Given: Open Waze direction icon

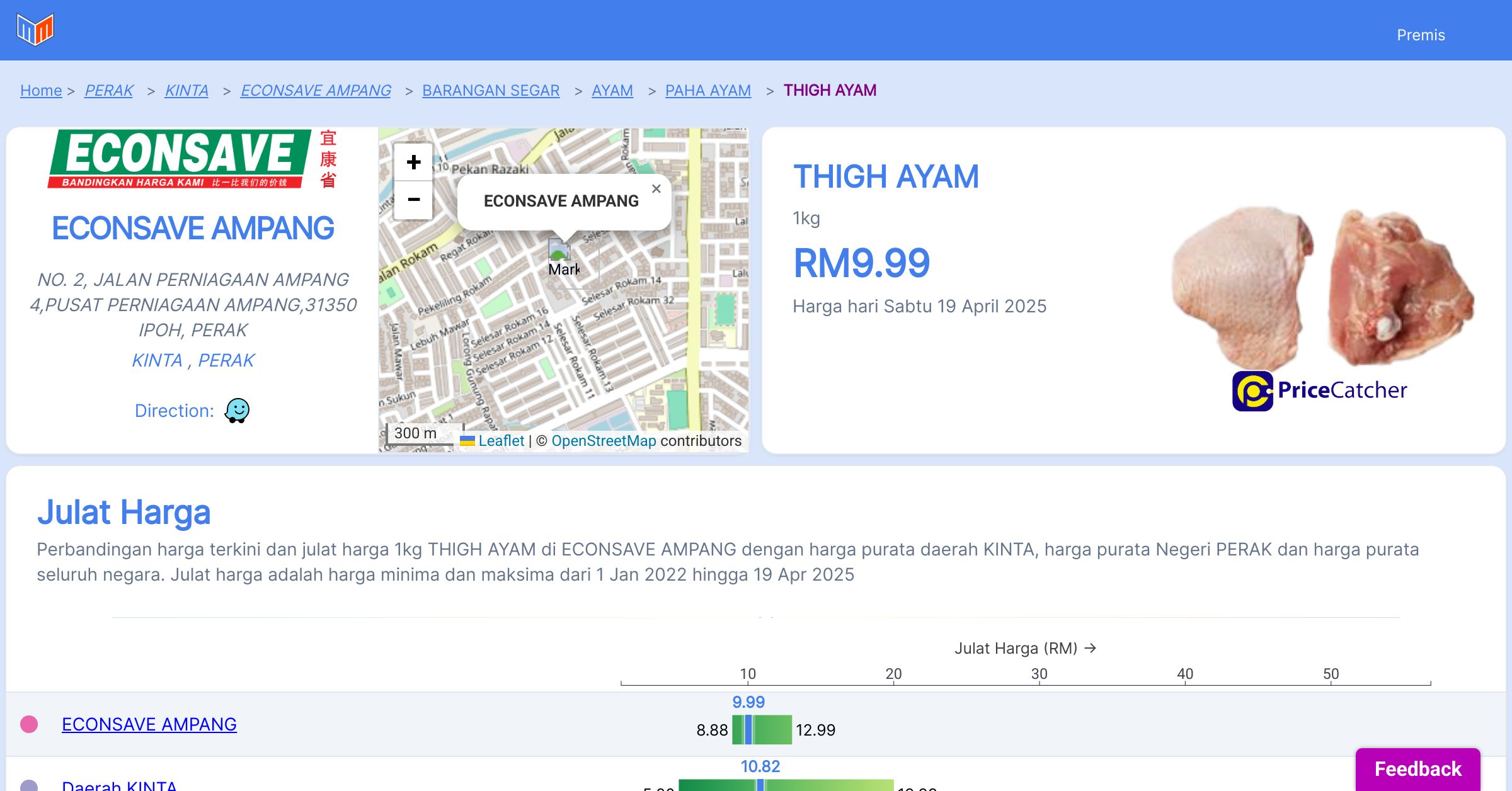Looking at the screenshot, I should [x=238, y=411].
